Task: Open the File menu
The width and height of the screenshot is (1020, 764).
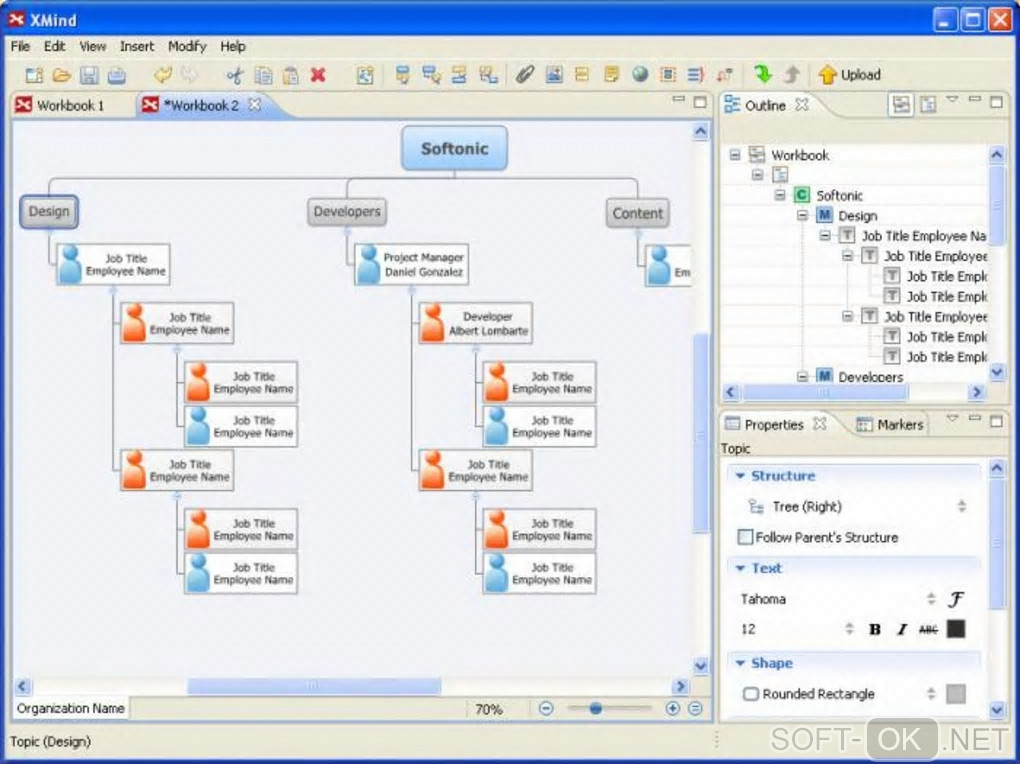Action: 20,46
